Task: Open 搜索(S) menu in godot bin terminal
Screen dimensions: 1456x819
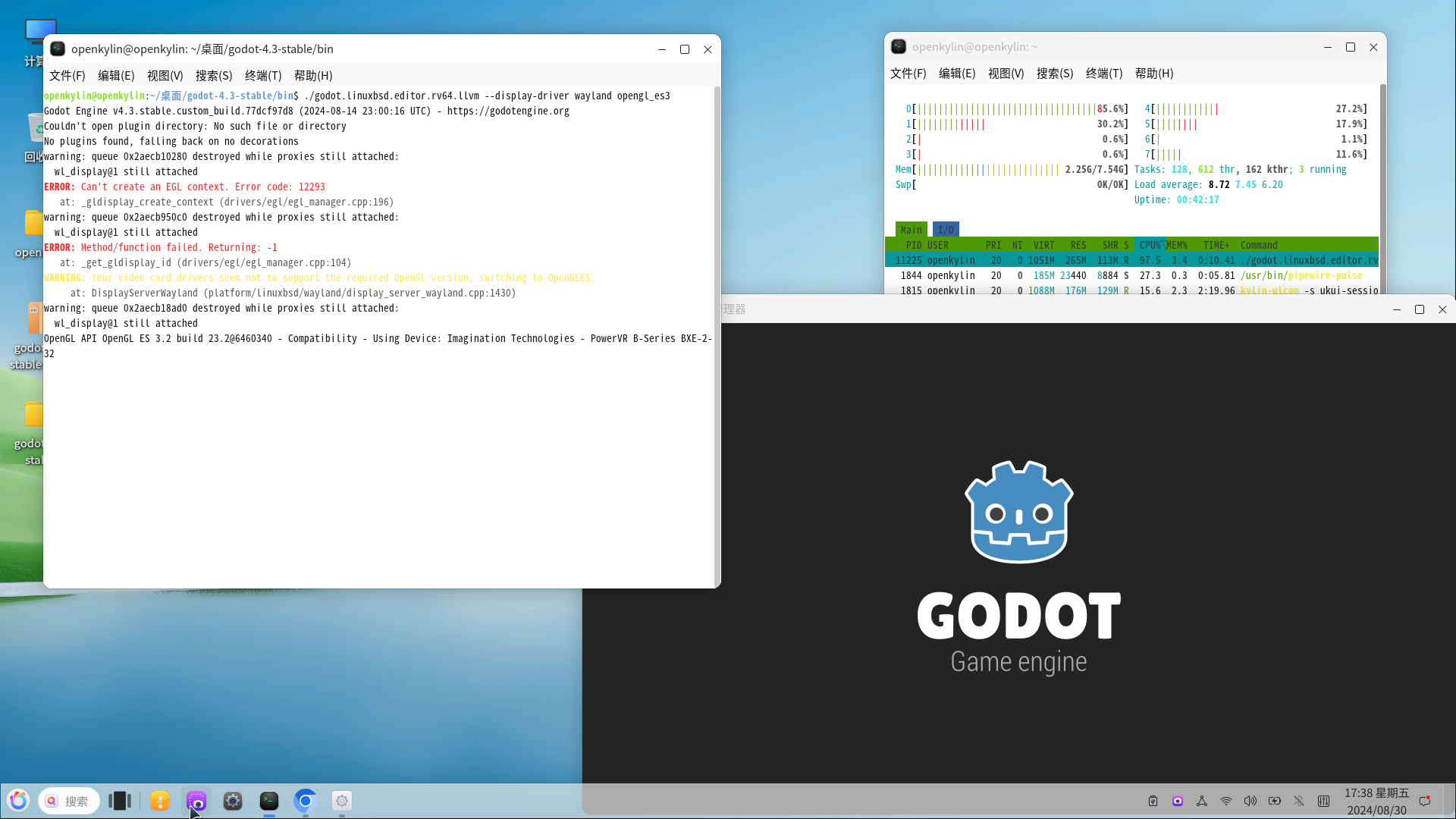Action: pos(214,76)
